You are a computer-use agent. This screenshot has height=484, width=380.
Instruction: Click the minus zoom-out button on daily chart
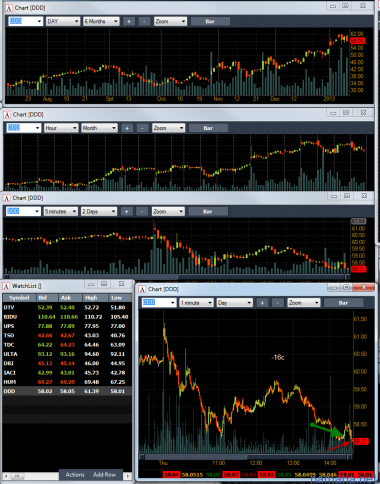[144, 21]
